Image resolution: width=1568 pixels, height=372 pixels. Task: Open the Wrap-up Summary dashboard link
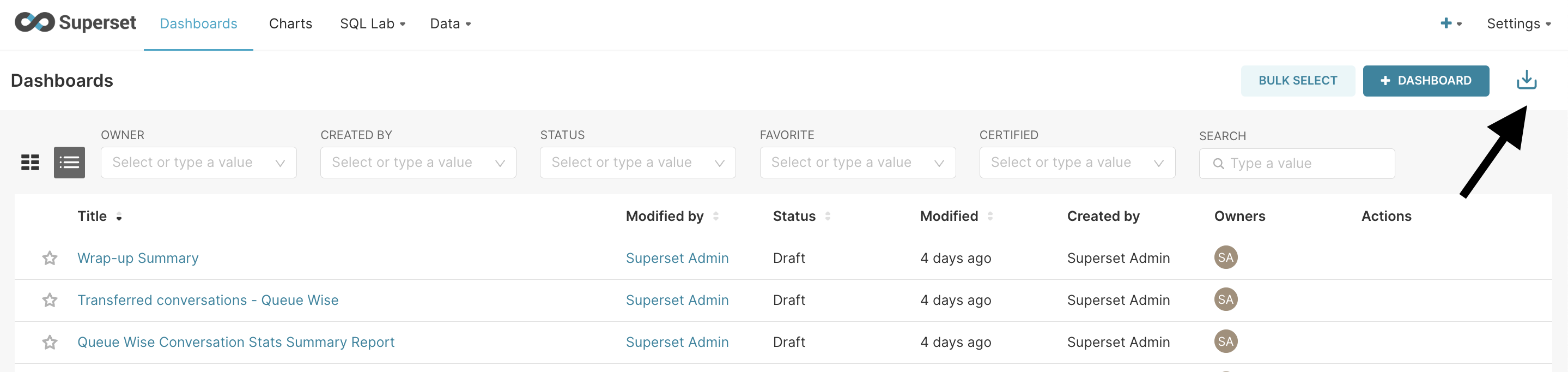[x=138, y=258]
